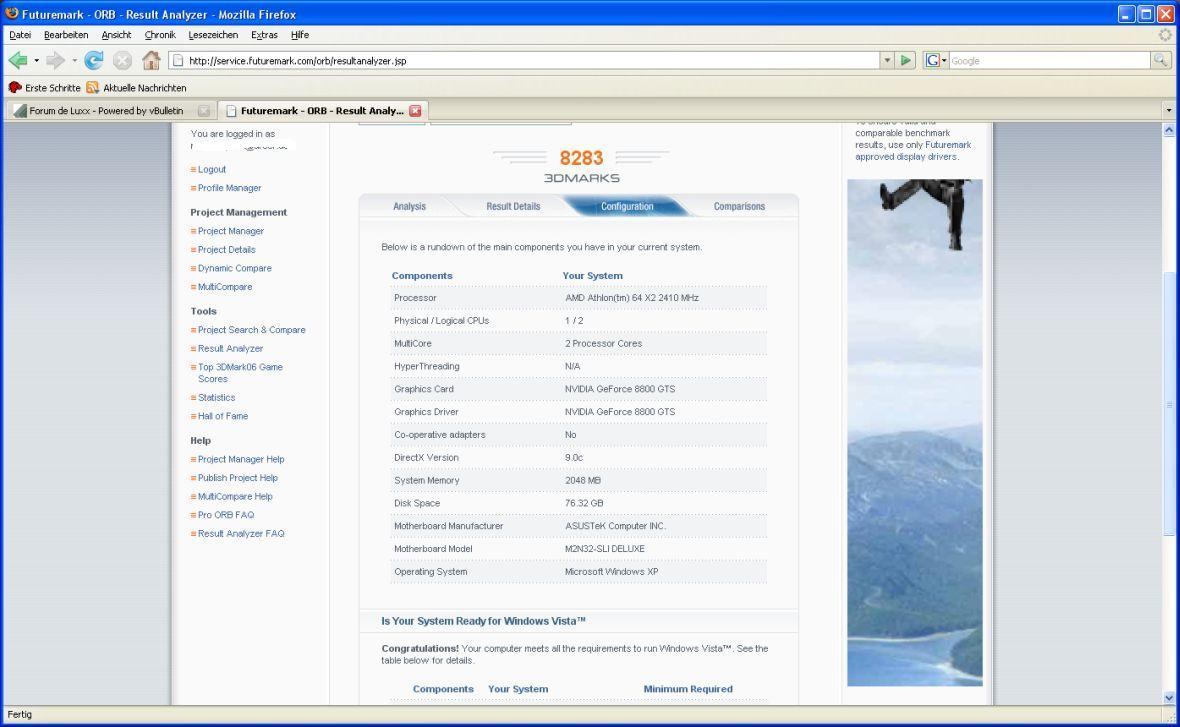Viewport: 1180px width, 727px height.
Task: Select the Futuremark - ORB - Result Analyzer tab
Action: point(324,111)
